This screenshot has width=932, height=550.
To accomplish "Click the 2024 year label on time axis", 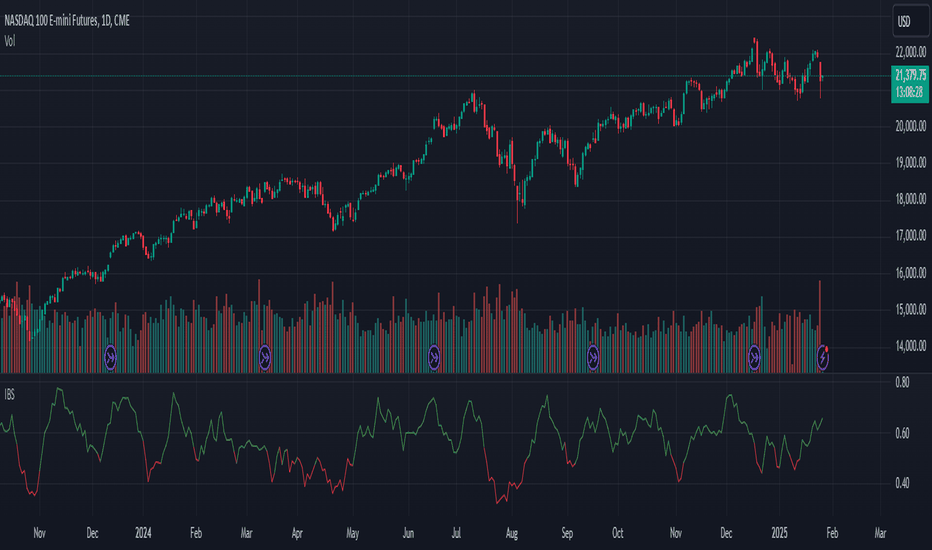I will pos(143,533).
